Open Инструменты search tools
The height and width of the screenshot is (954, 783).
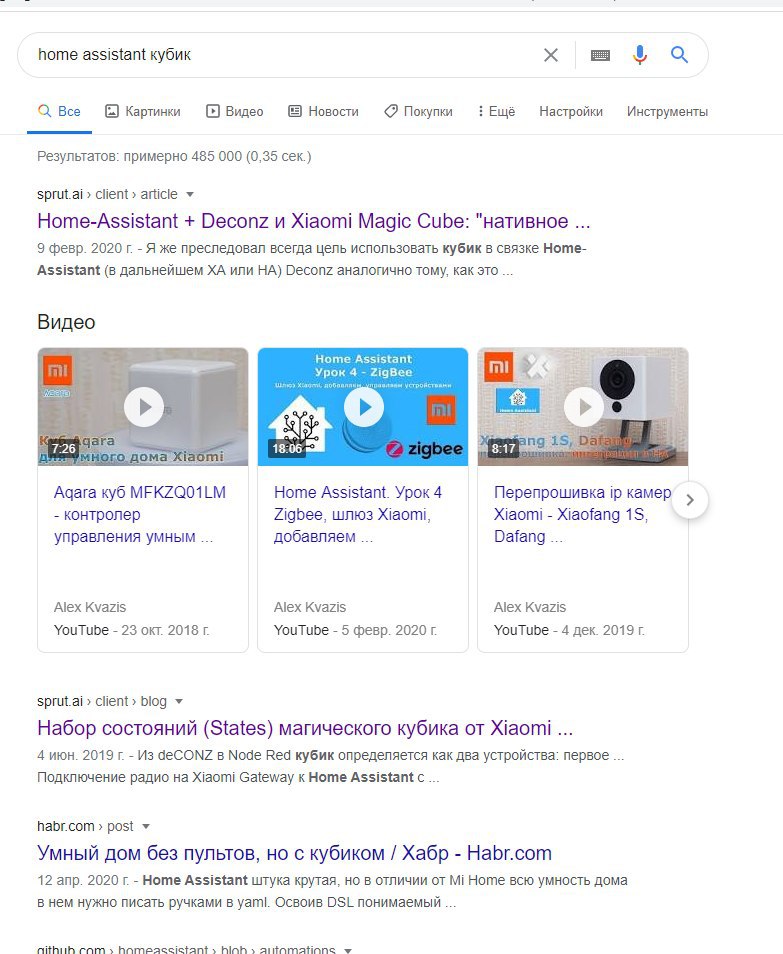667,111
